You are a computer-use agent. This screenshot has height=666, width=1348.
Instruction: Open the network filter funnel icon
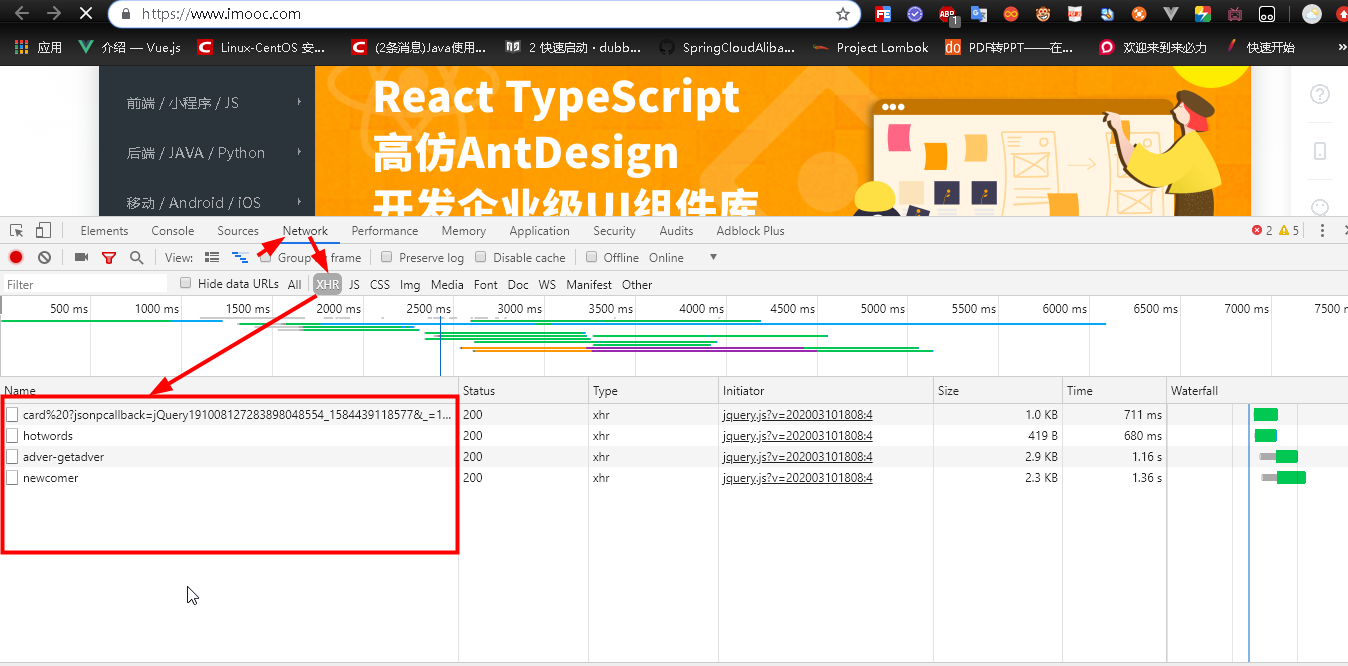[109, 257]
